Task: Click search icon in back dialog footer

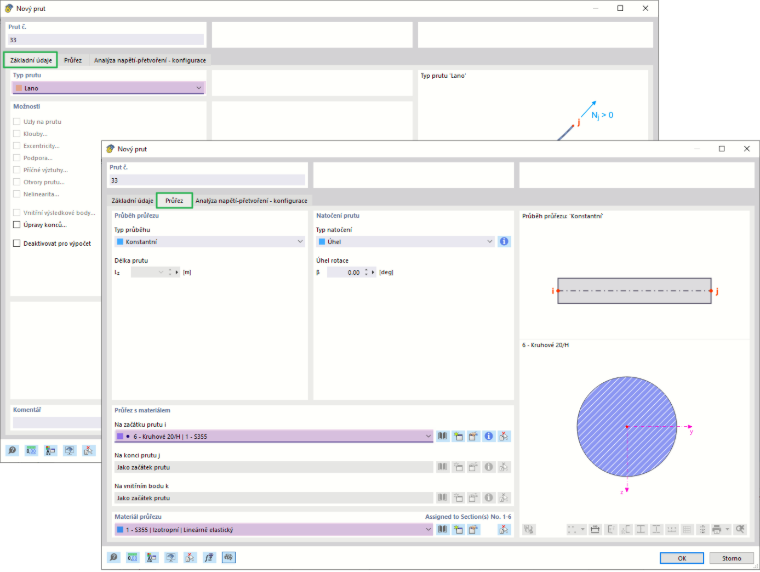Action: pos(12,450)
